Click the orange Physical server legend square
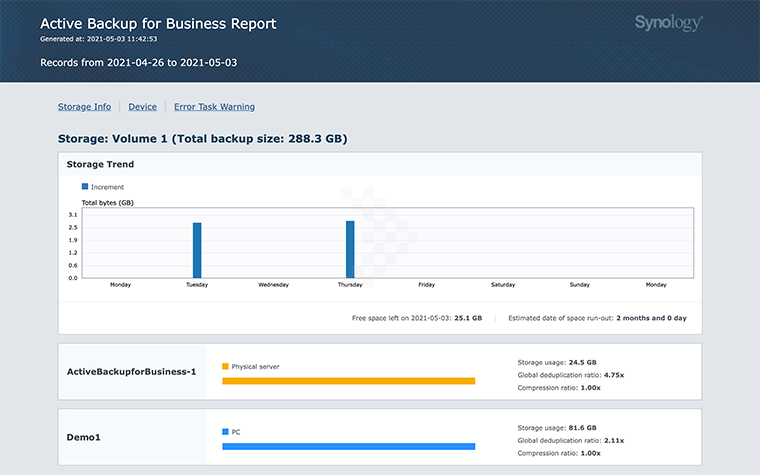 point(225,367)
